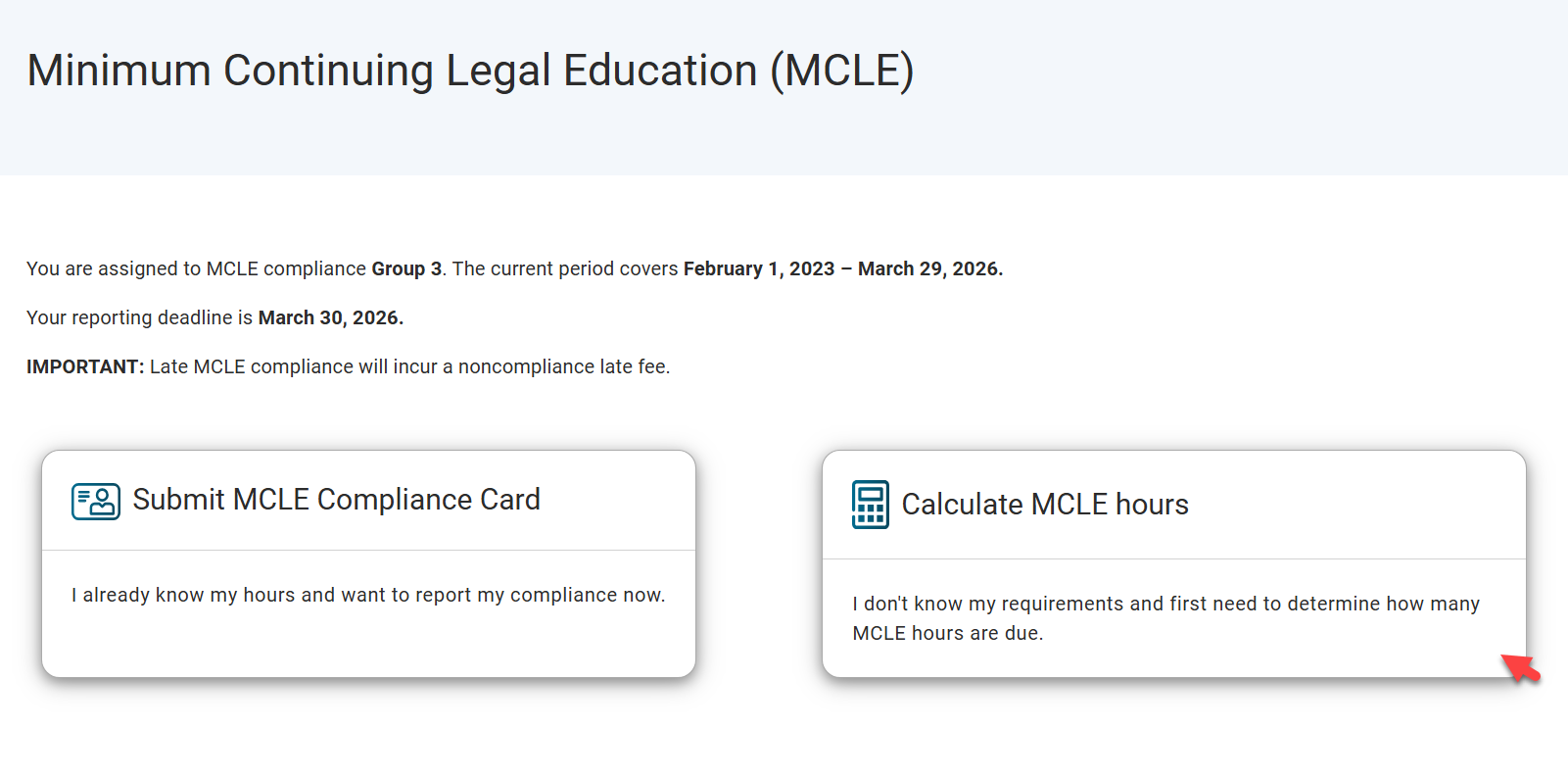This screenshot has height=776, width=1568.
Task: Click the red arrow at Calculate card corner
Action: [x=1521, y=668]
